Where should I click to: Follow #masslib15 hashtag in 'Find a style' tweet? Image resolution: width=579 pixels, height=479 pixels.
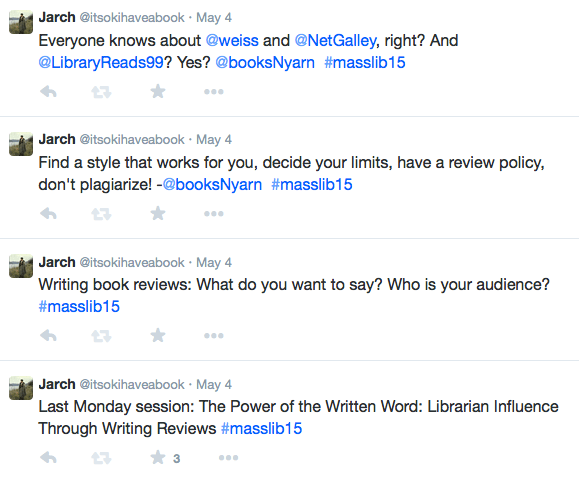[312, 184]
